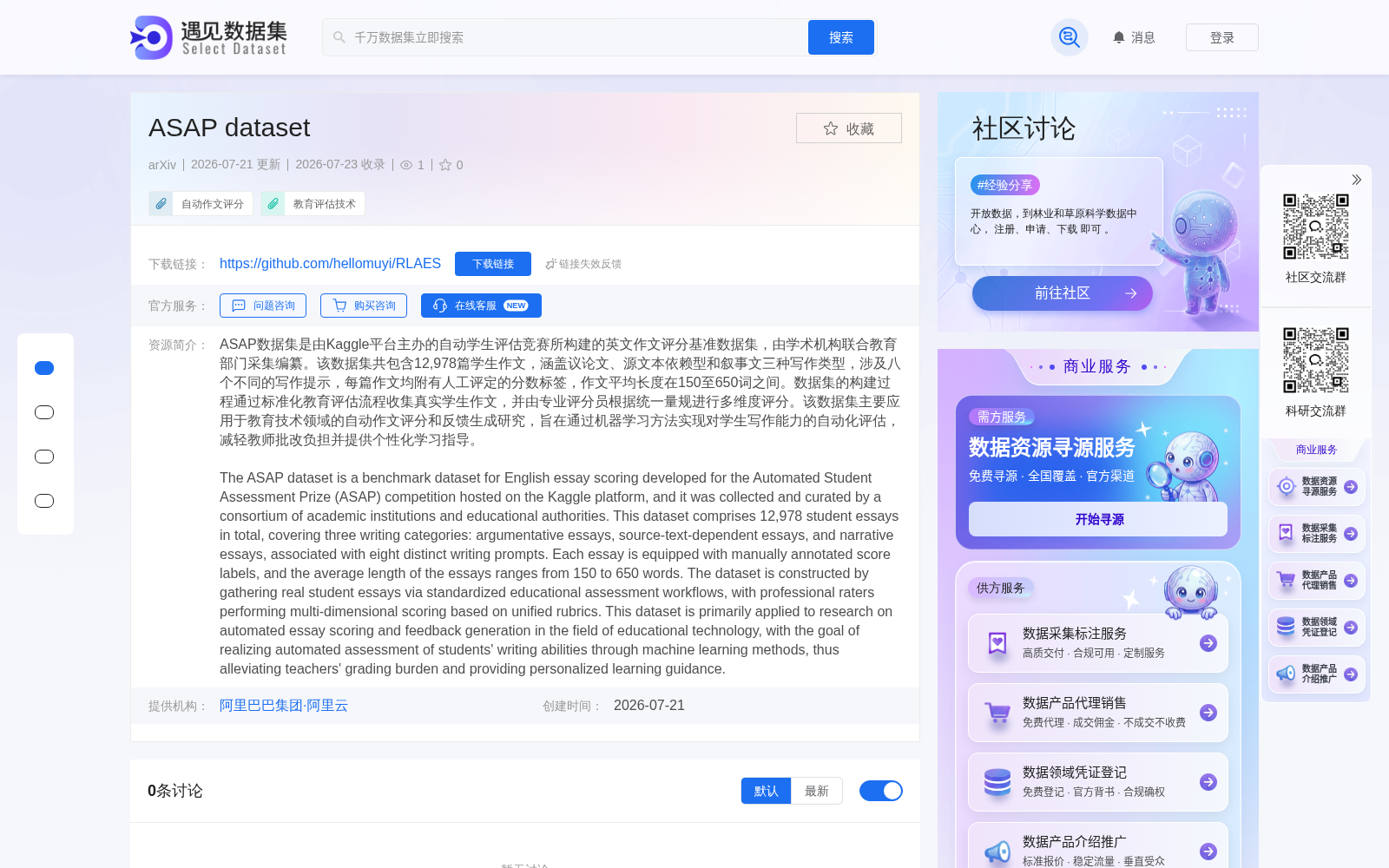This screenshot has width=1389, height=868.
Task: Click 搜索 search button
Action: 841,37
